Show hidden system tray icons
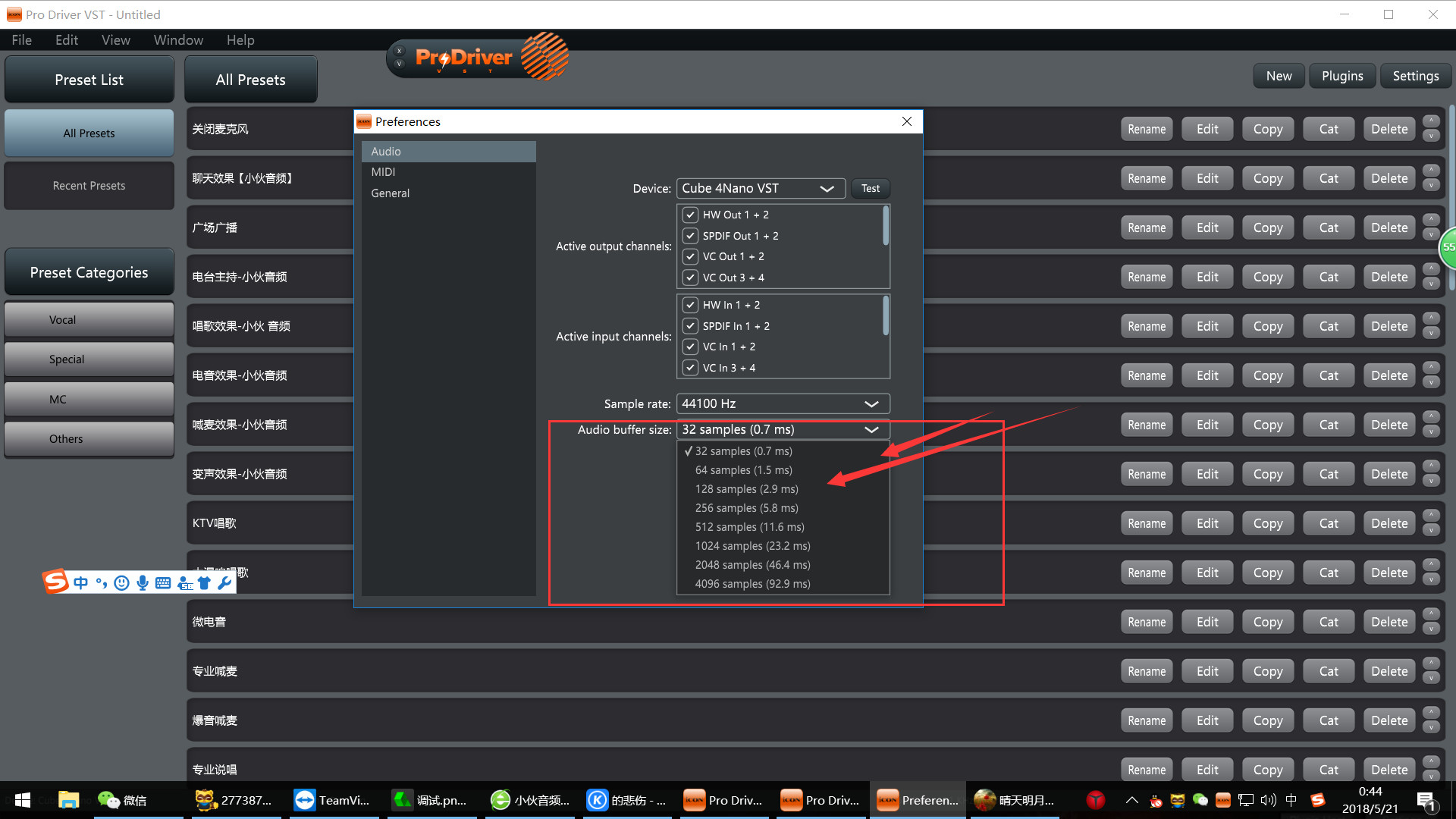The width and height of the screenshot is (1456, 819). click(1131, 800)
